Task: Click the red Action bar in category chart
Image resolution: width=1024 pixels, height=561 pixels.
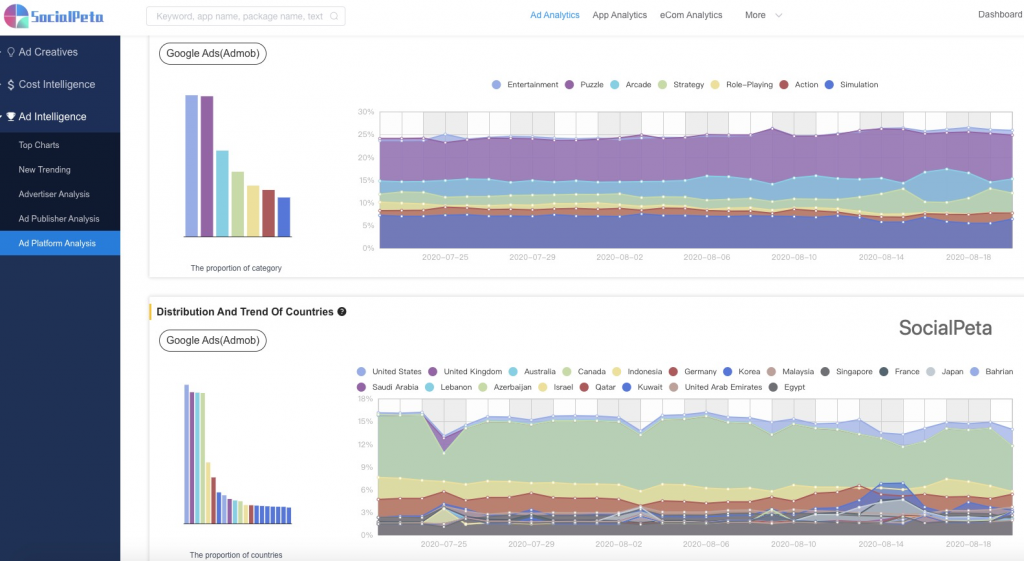Action: (x=268, y=213)
